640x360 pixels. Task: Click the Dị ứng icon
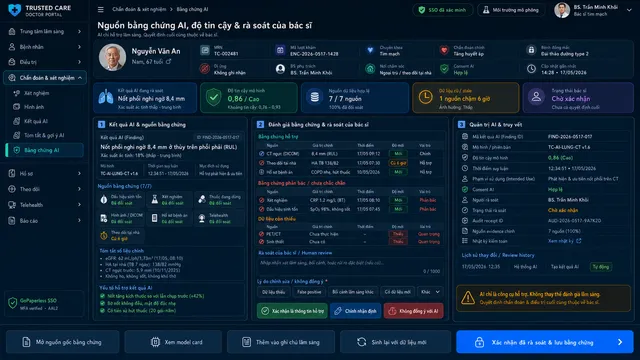(205, 69)
